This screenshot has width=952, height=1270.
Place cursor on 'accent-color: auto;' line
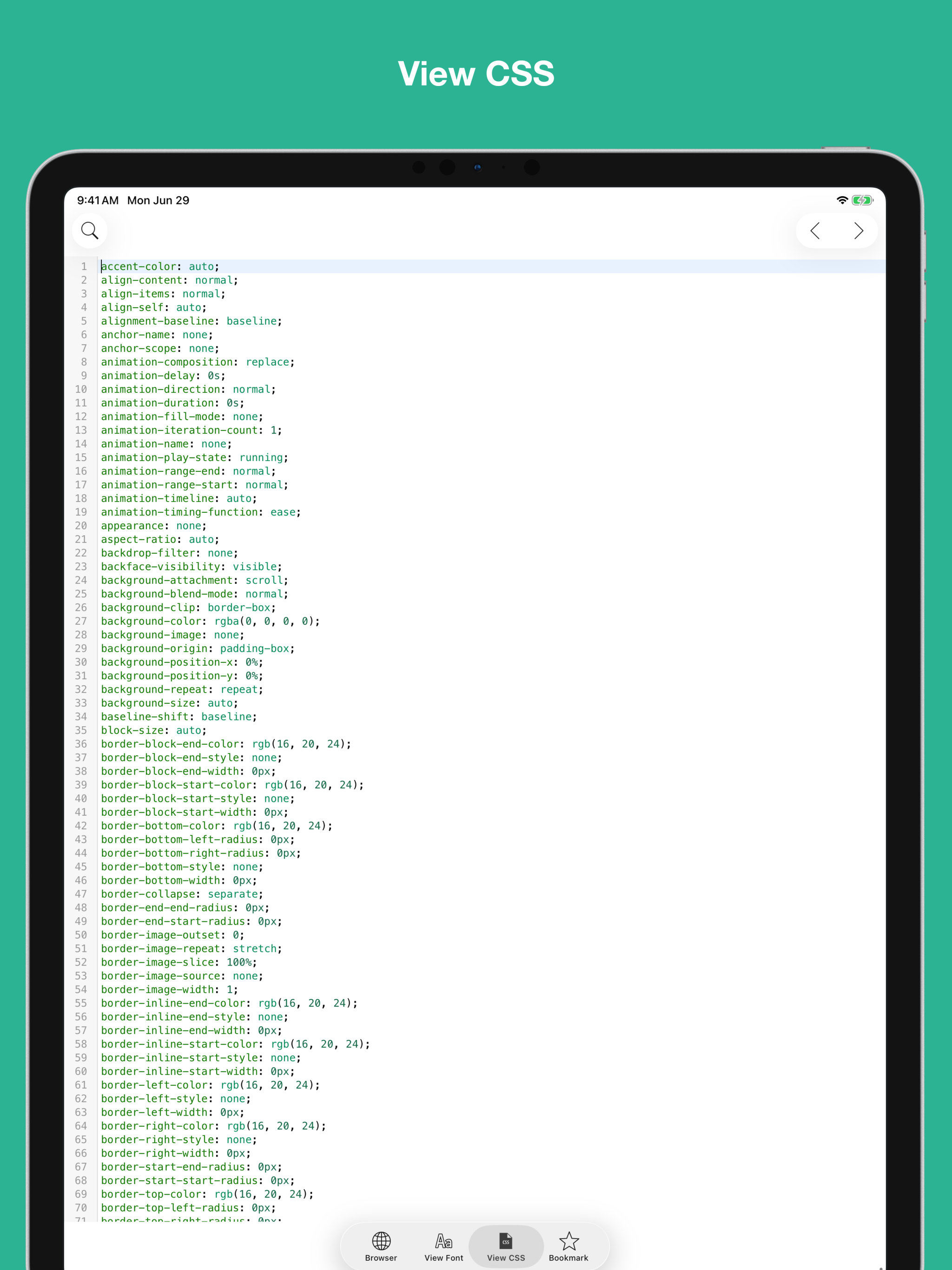tap(160, 266)
